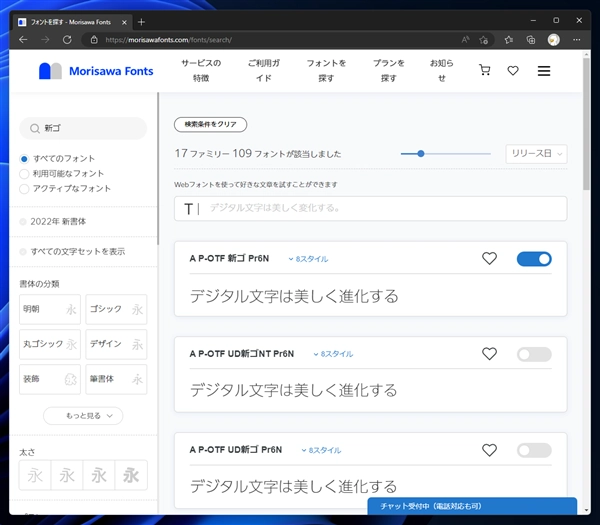Viewport: 600px width, 525px height.
Task: Toggle すべての文字セットを表示 option
Action: click(x=23, y=251)
